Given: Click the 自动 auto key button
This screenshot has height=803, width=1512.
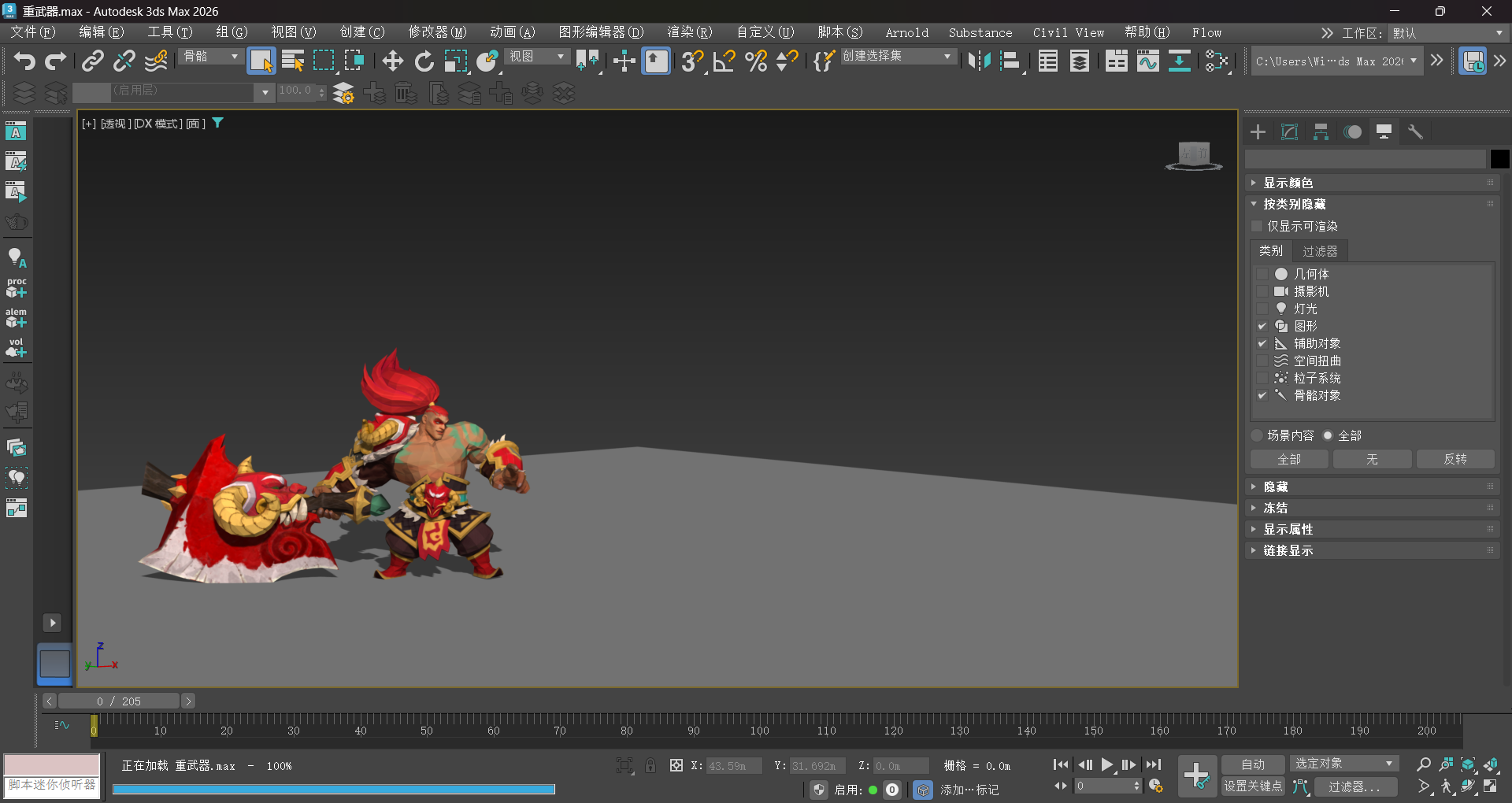Looking at the screenshot, I should point(1253,764).
